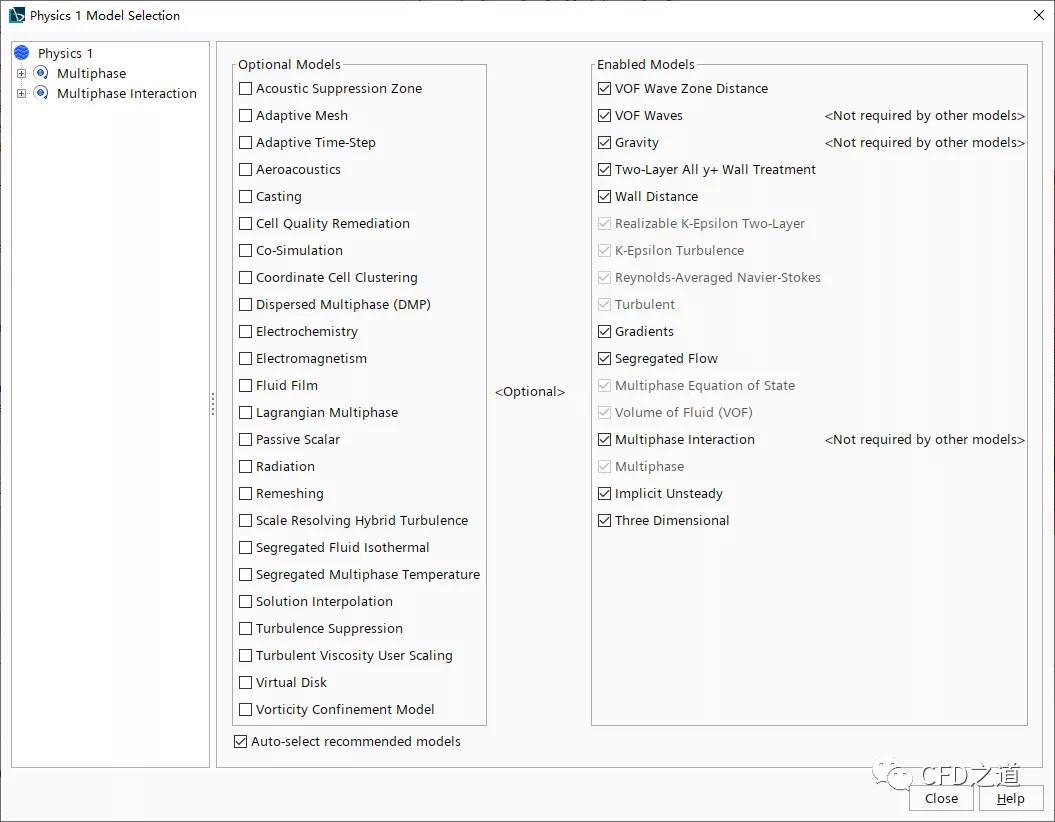Select the Multiphase tree item label
The image size is (1055, 822).
click(92, 73)
